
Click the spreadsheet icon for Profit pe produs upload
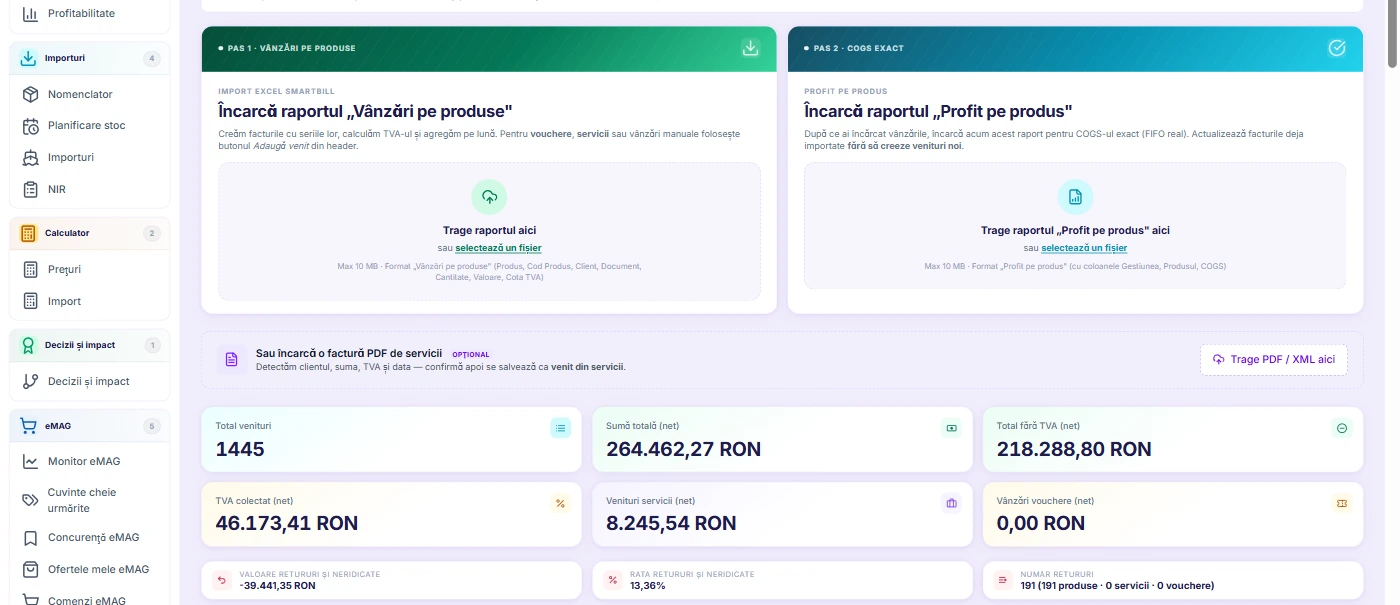pos(1075,196)
